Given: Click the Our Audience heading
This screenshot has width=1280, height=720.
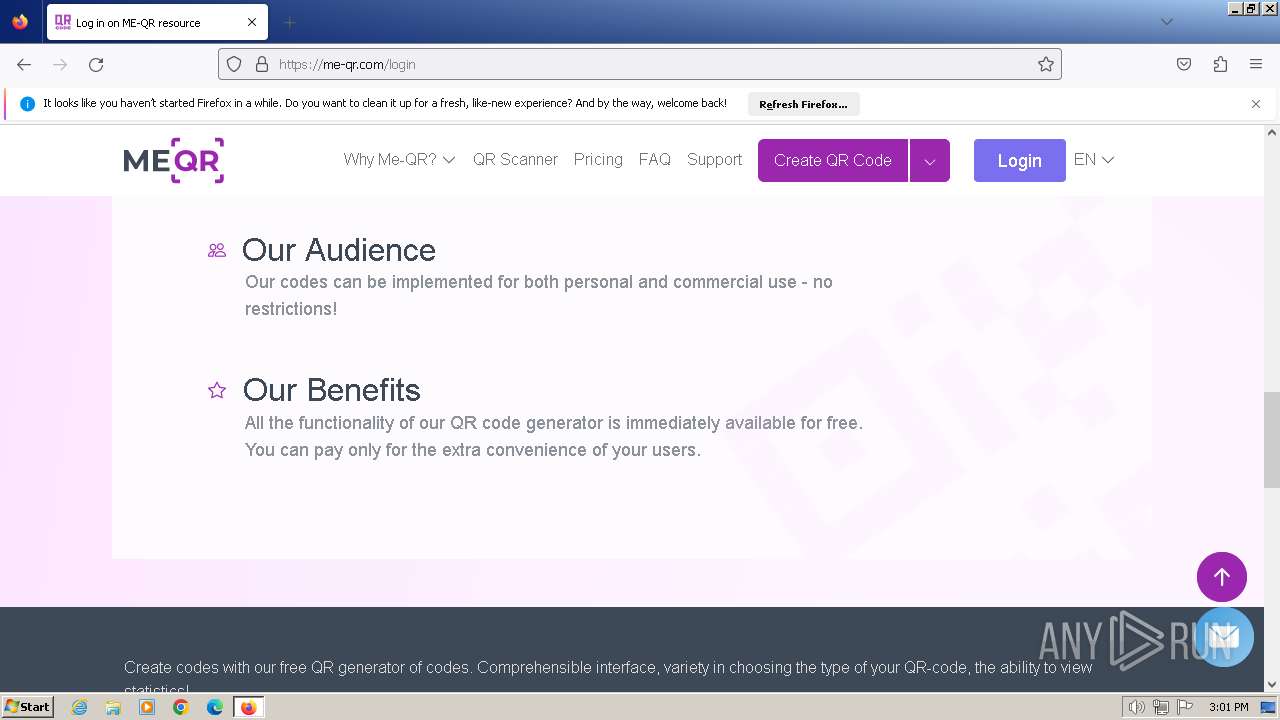Looking at the screenshot, I should point(339,250).
